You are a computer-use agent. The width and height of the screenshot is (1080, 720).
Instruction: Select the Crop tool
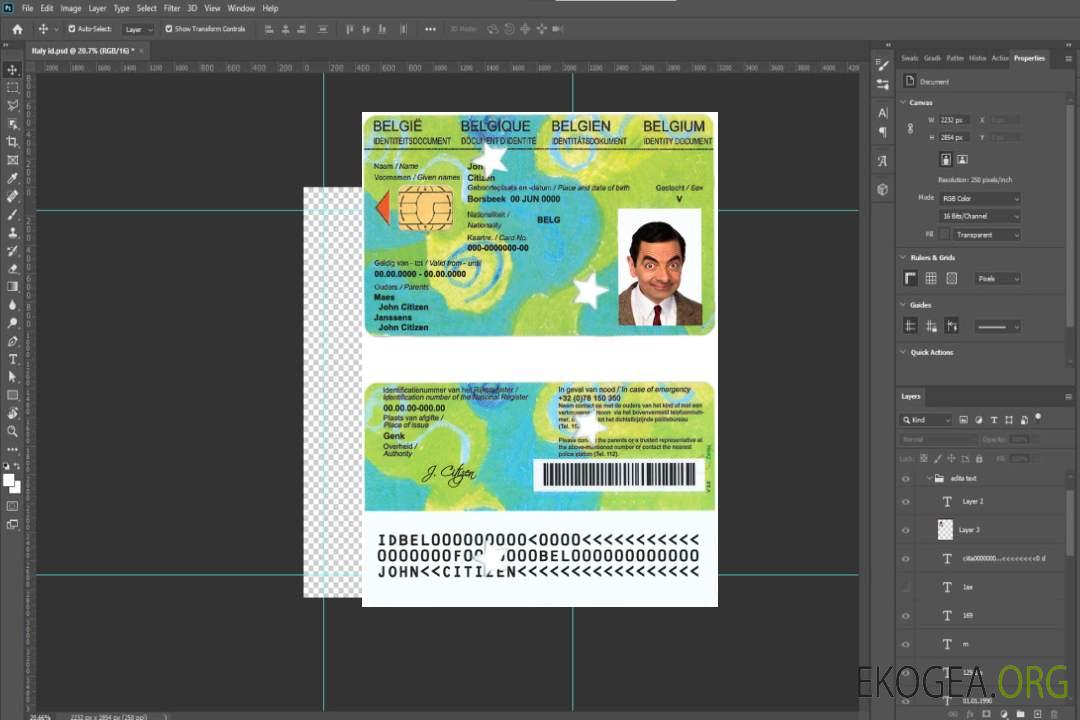pyautogui.click(x=12, y=142)
